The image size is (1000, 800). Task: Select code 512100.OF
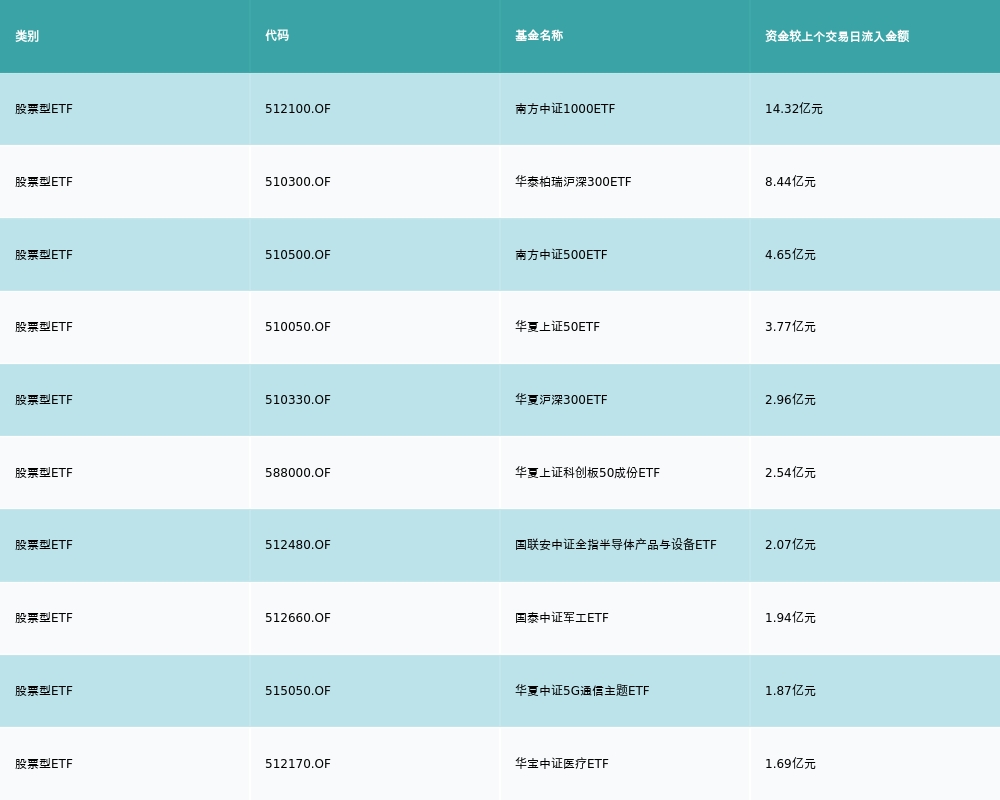click(298, 109)
